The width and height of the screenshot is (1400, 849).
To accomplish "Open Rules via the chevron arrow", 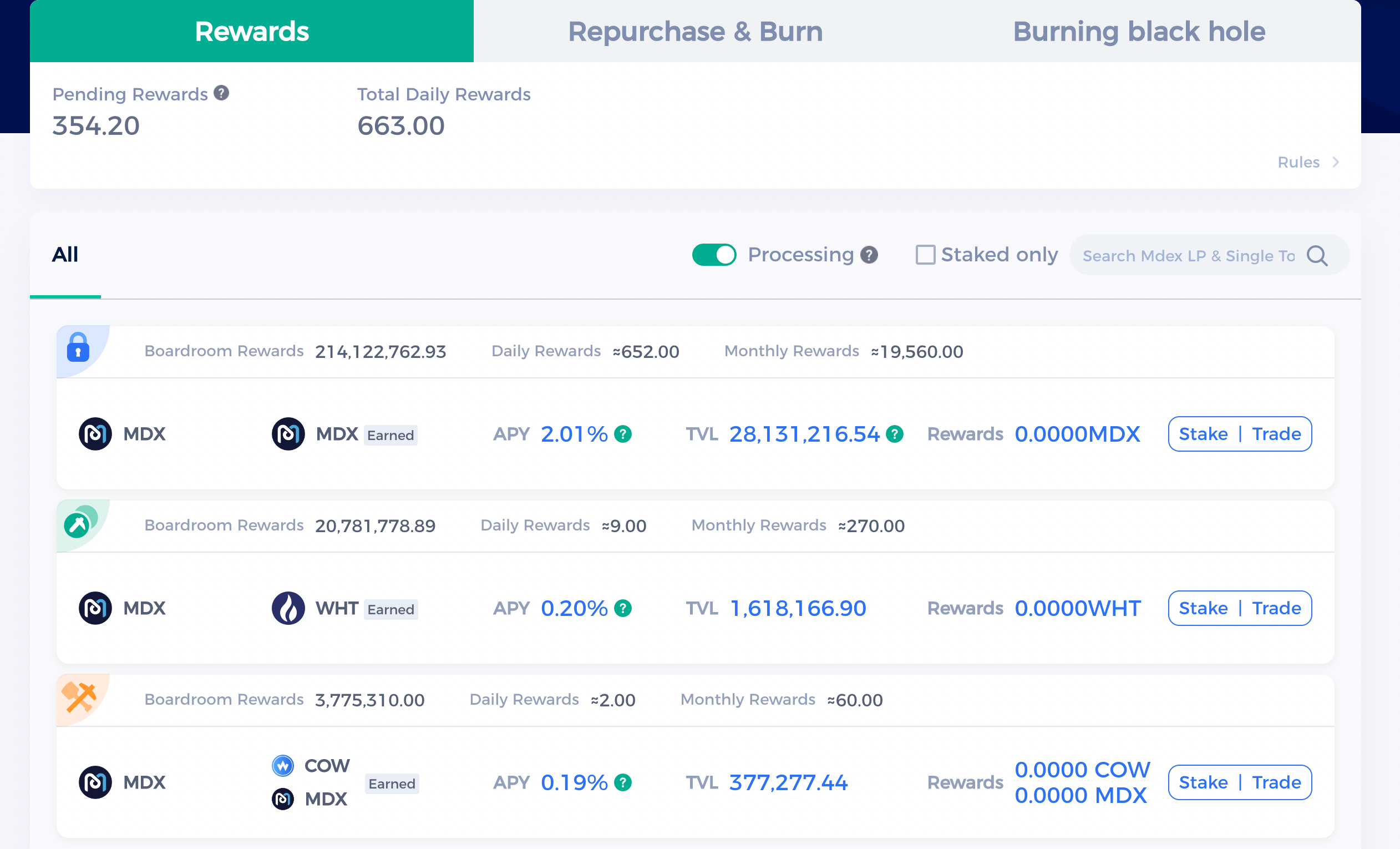I will pyautogui.click(x=1336, y=163).
